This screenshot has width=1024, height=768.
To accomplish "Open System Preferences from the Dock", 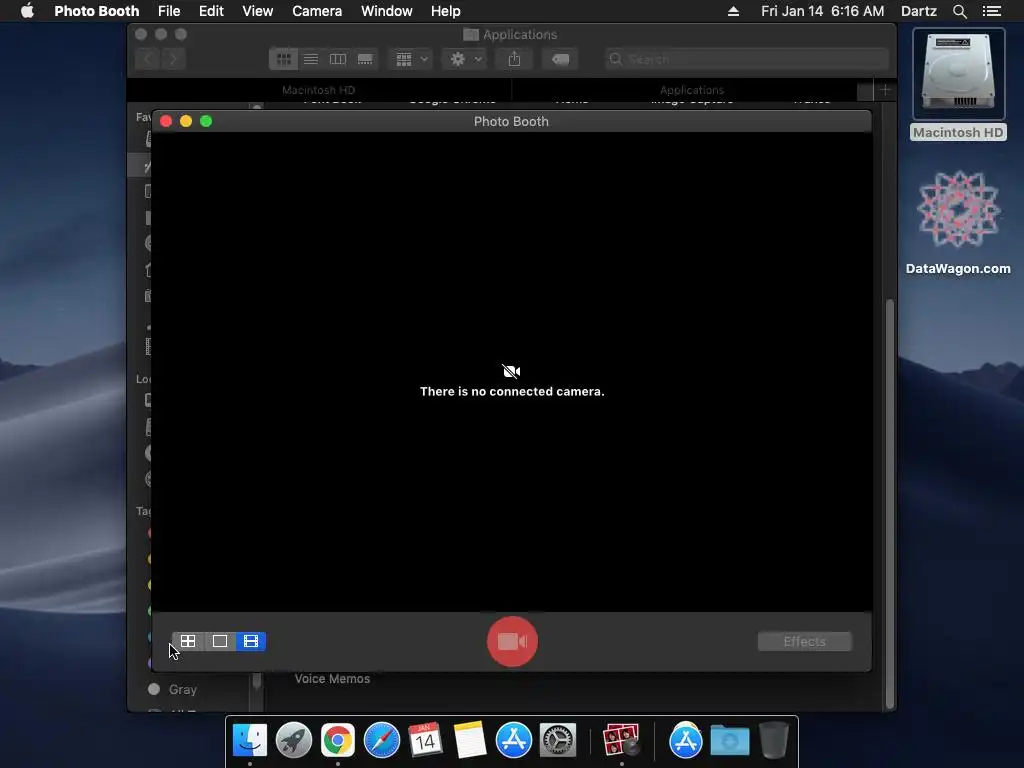I will coord(558,741).
